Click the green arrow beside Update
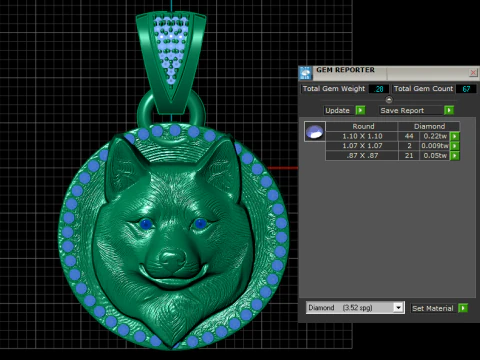Image resolution: width=480 pixels, height=360 pixels. (x=360, y=110)
